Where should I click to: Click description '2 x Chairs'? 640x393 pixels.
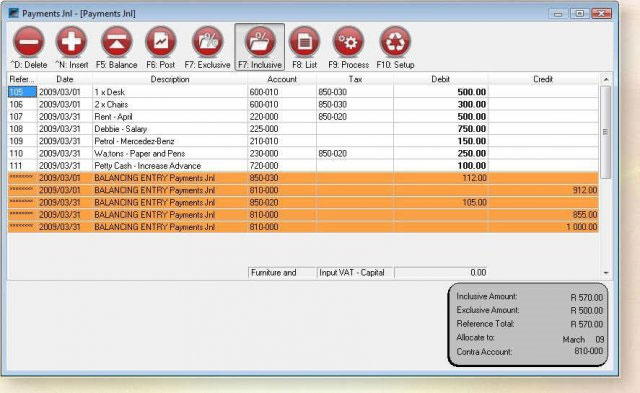(x=111, y=104)
